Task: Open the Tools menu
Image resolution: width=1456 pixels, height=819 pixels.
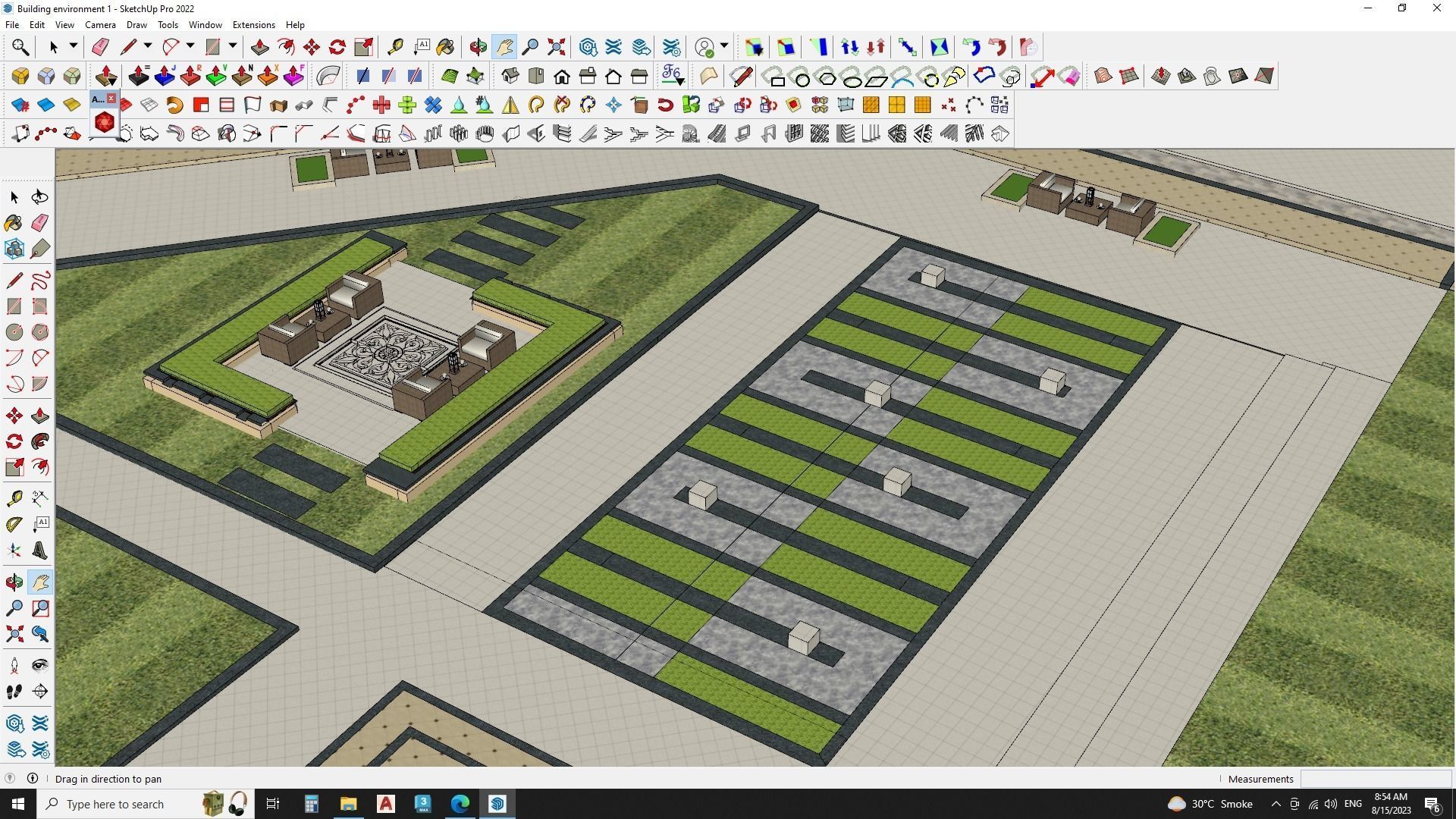Action: (x=168, y=25)
